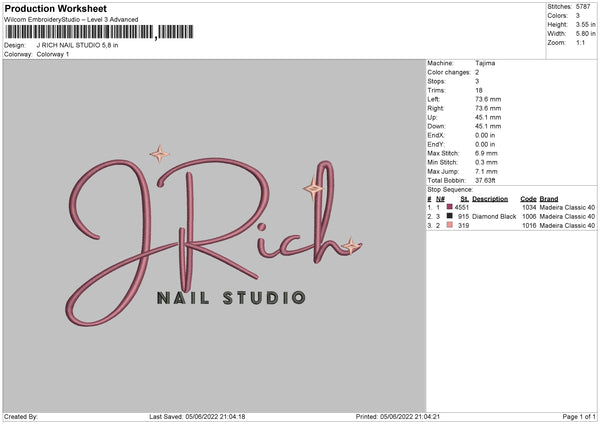Click the NAIL STUDIO text in the design
The width and height of the screenshot is (600, 424).
point(230,297)
